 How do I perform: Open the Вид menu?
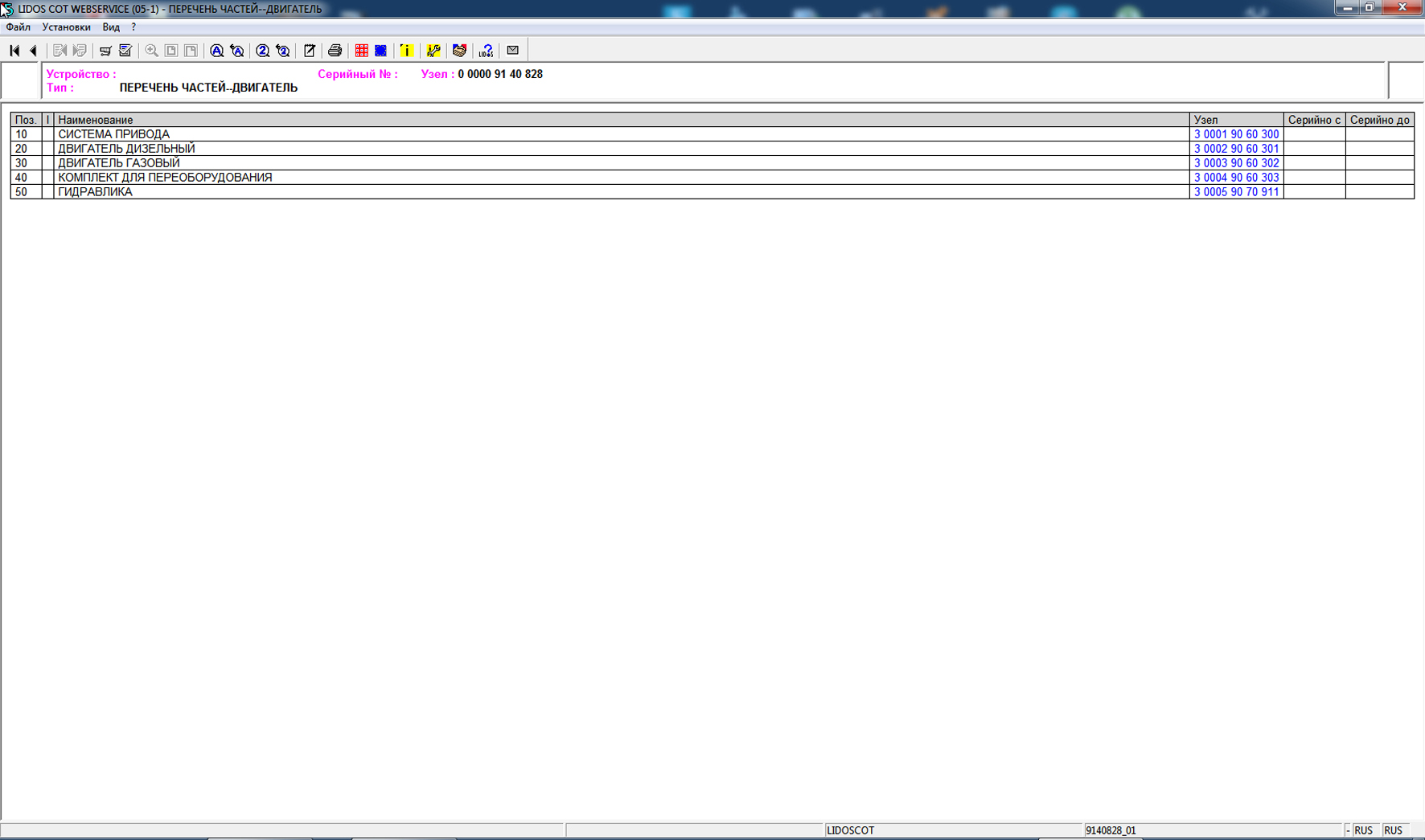[111, 27]
